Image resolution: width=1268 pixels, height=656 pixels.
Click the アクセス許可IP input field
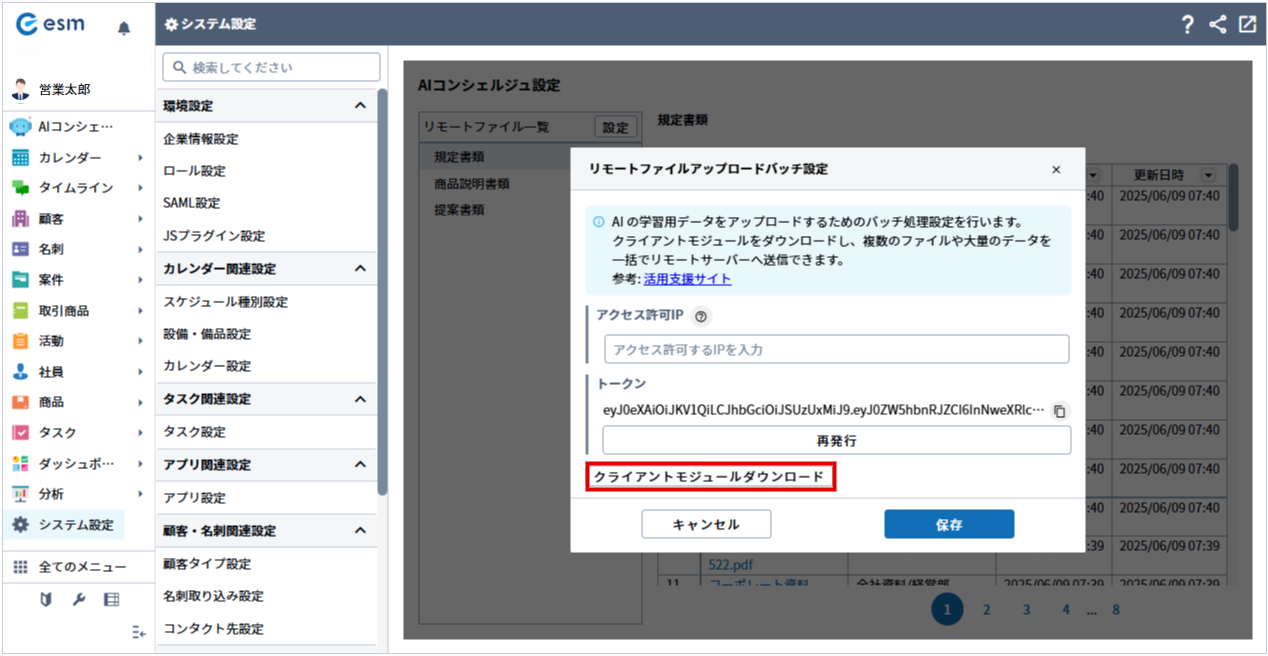(x=836, y=350)
